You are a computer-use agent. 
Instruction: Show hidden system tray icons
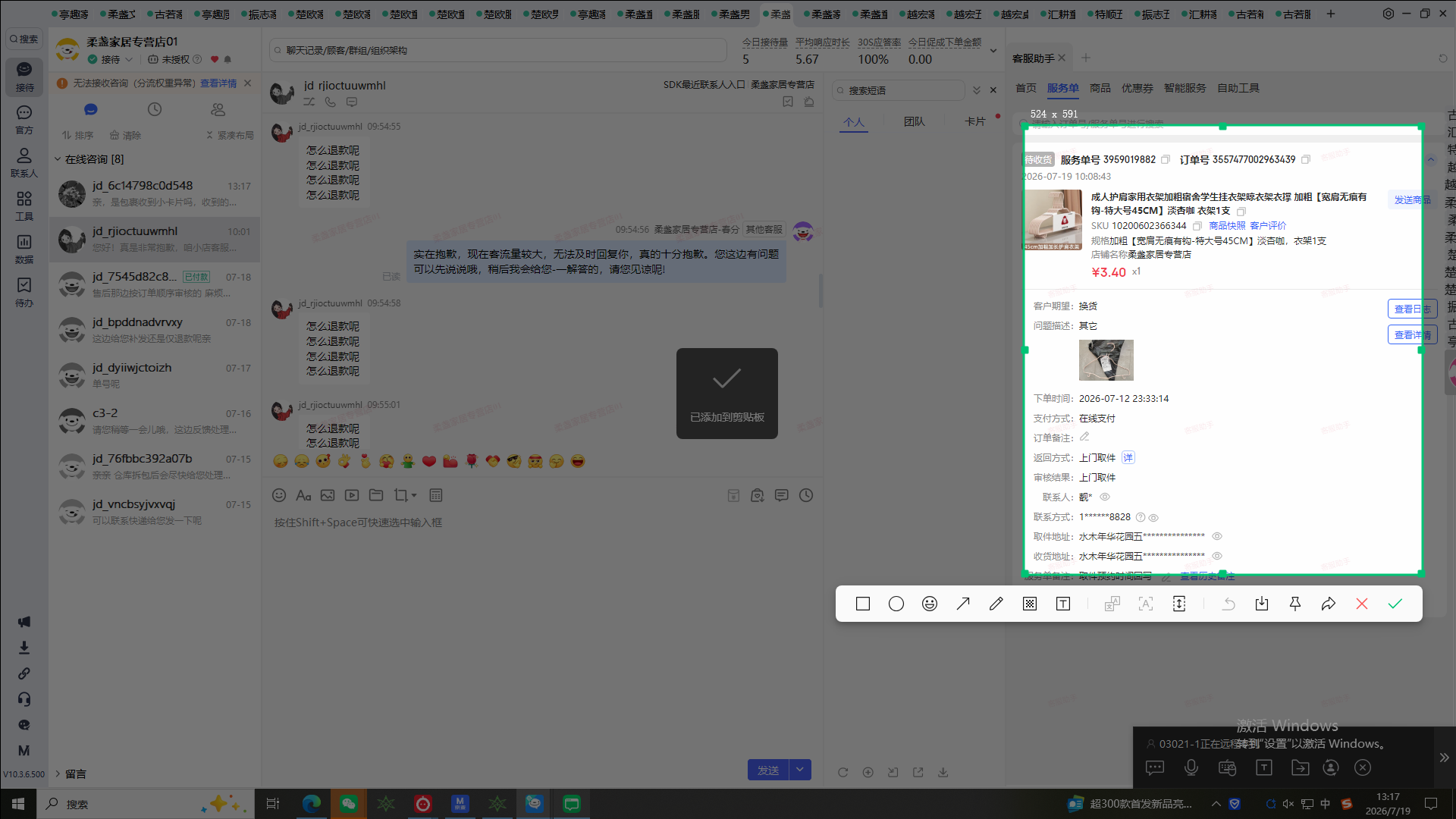(x=1216, y=804)
